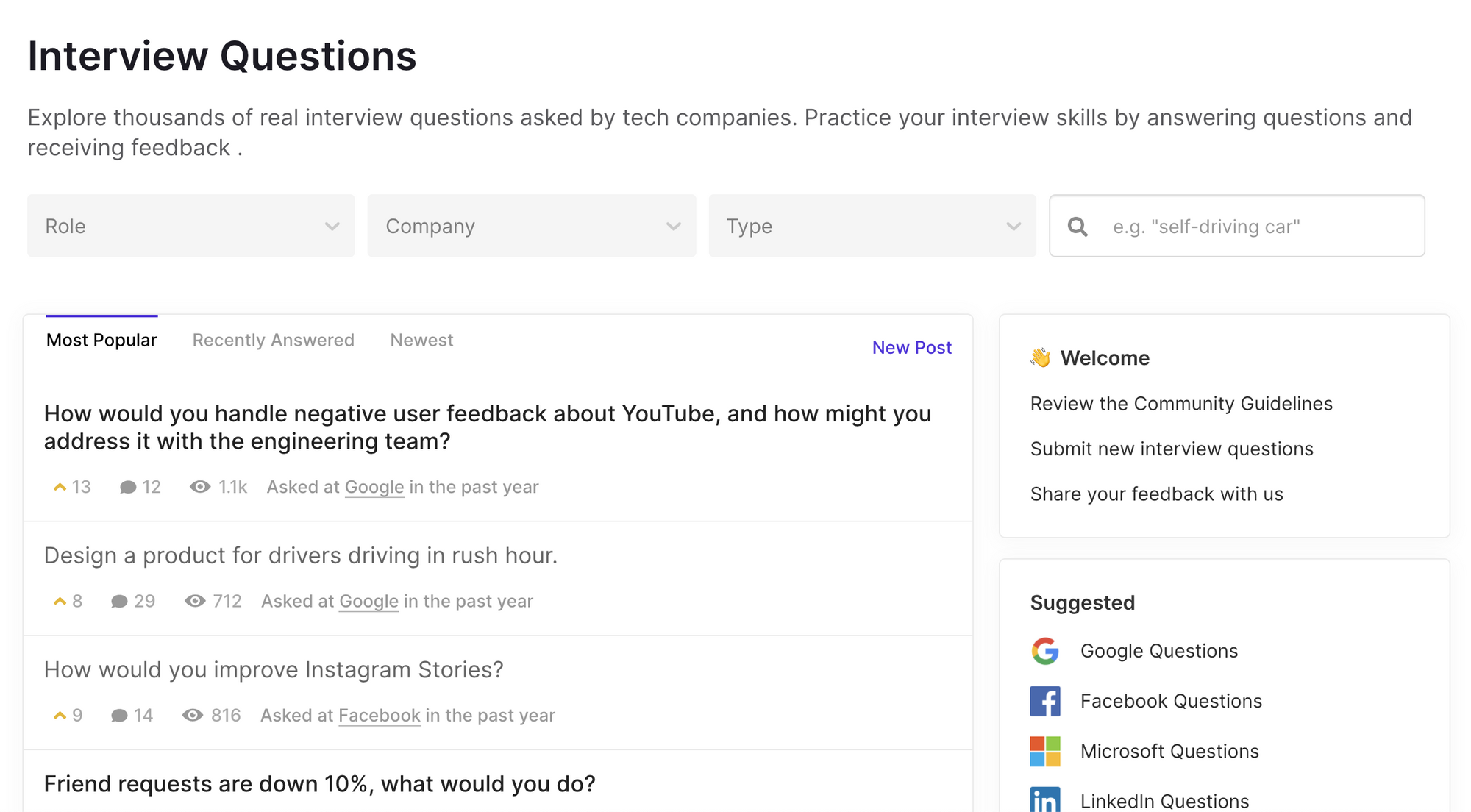The width and height of the screenshot is (1471, 812).
Task: Click the Microsoft logo icon
Action: (x=1045, y=751)
